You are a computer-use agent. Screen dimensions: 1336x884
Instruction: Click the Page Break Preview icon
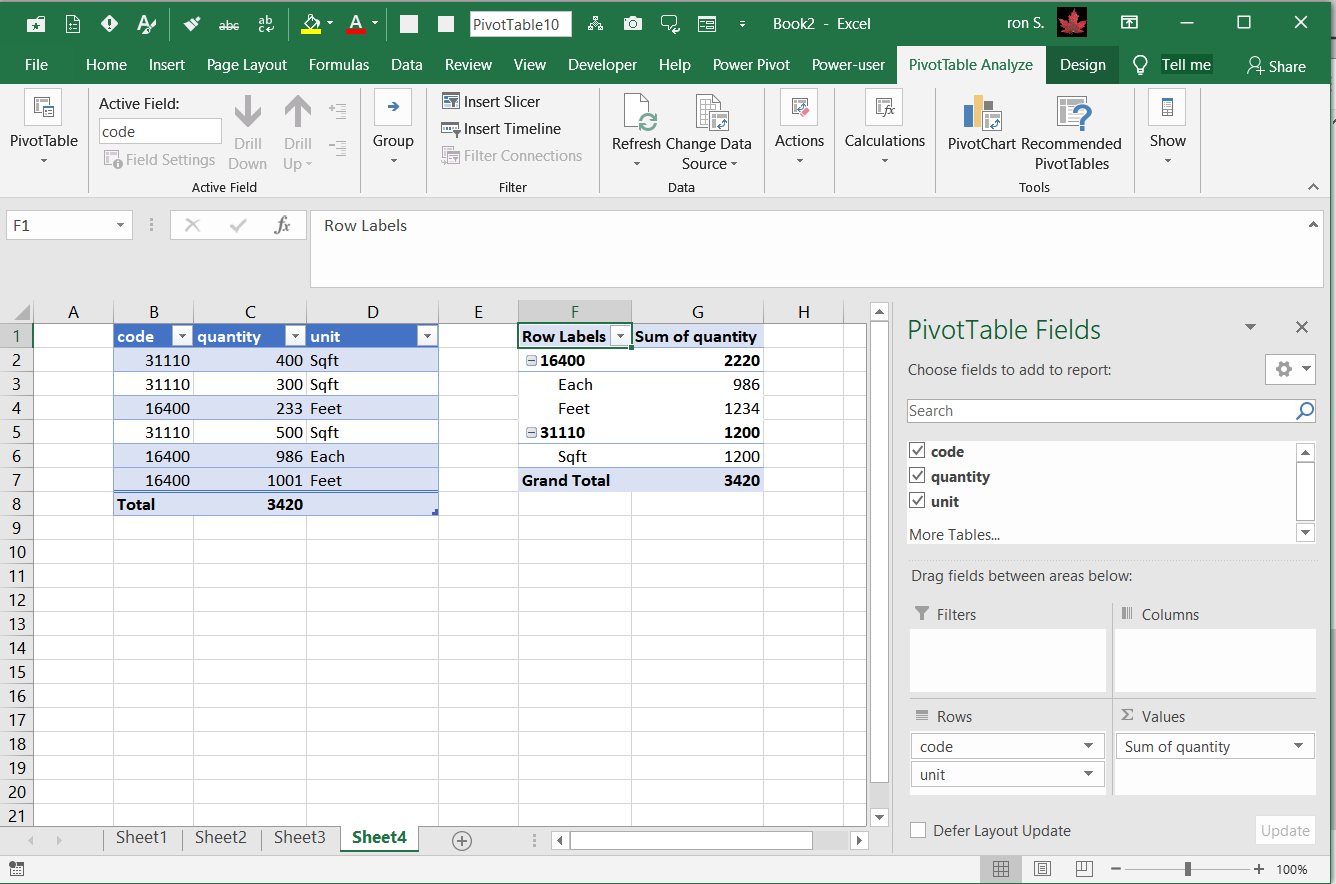click(x=1083, y=869)
